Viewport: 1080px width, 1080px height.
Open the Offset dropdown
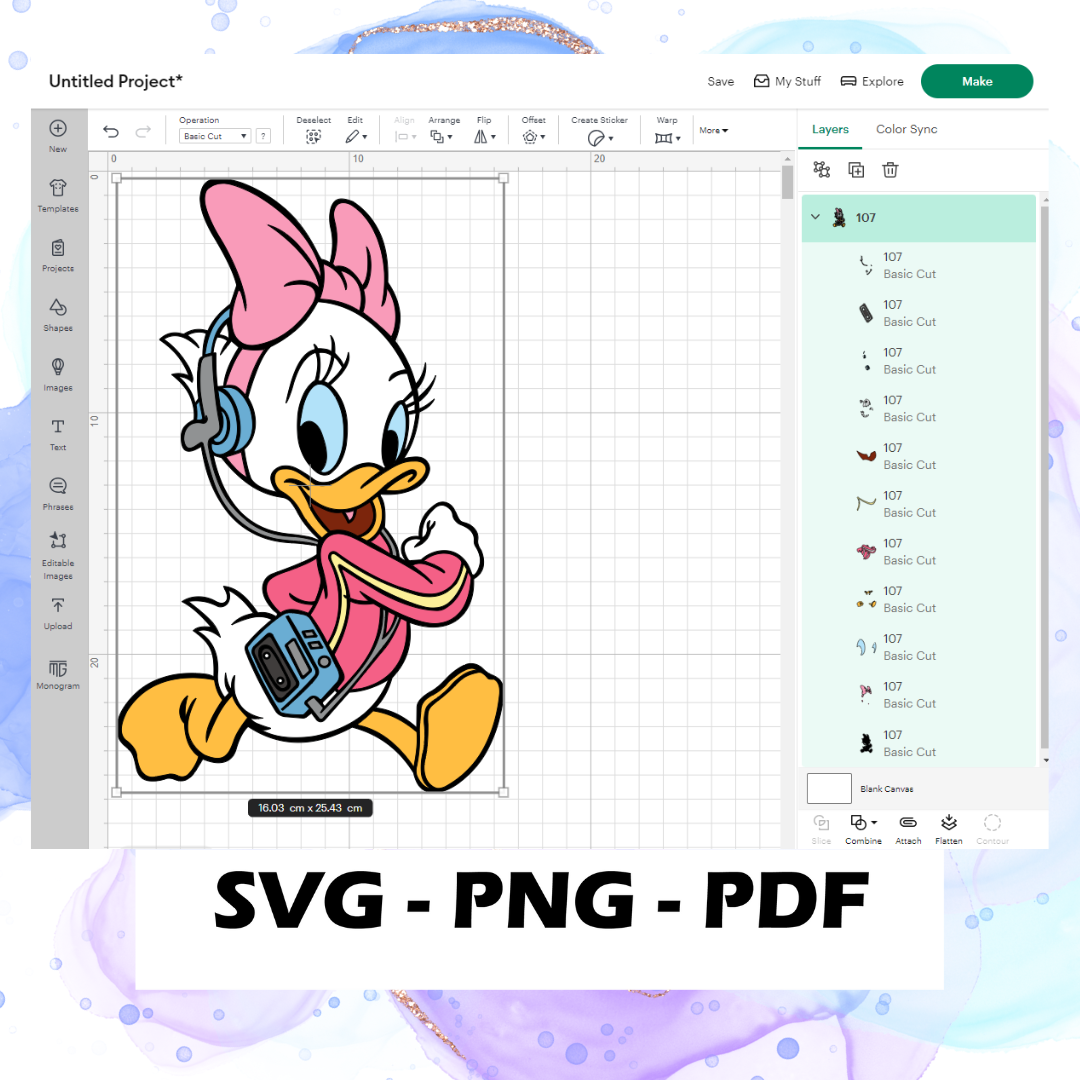(534, 136)
